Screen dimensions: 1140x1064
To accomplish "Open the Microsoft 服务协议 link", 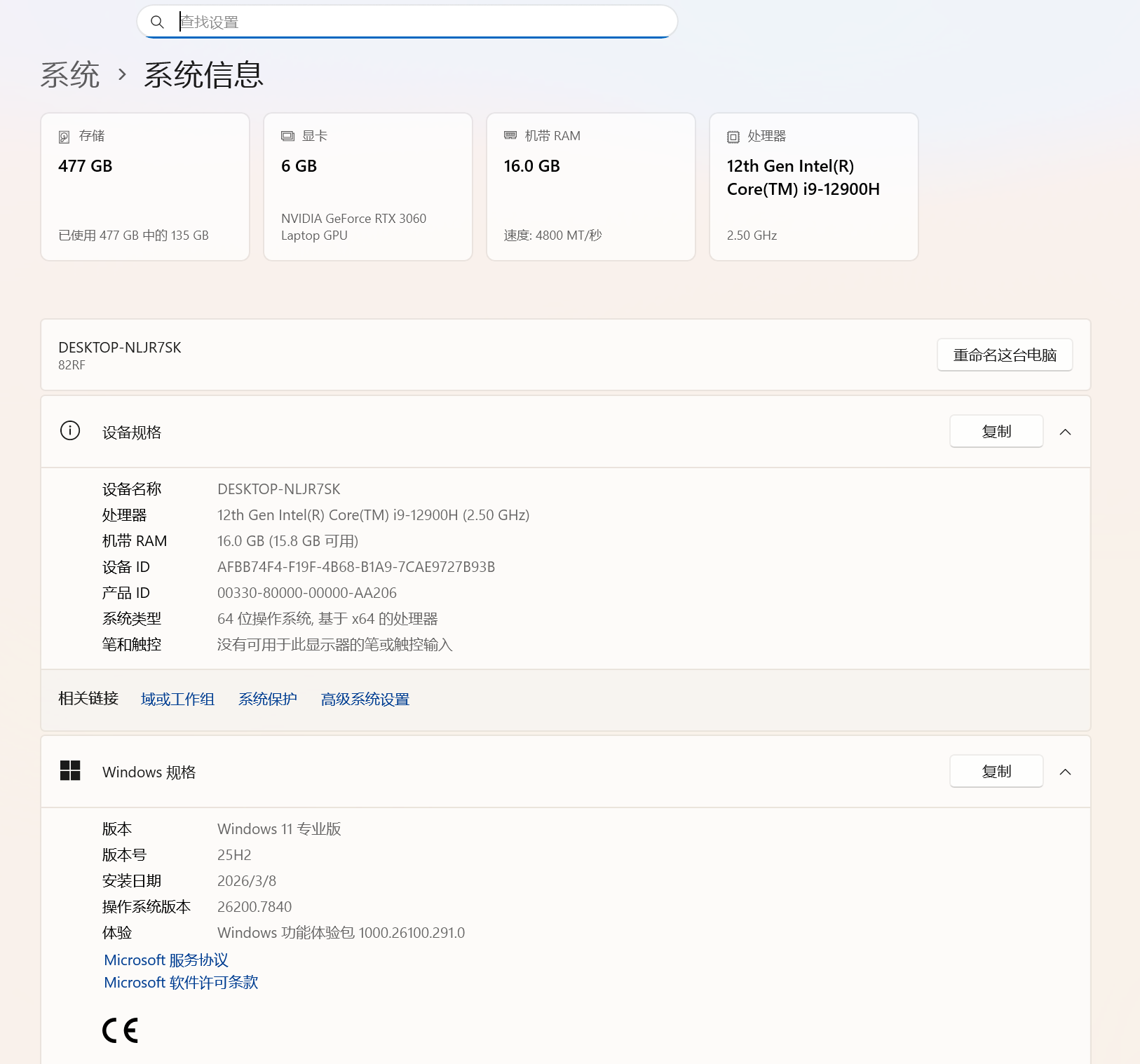I will pyautogui.click(x=166, y=960).
